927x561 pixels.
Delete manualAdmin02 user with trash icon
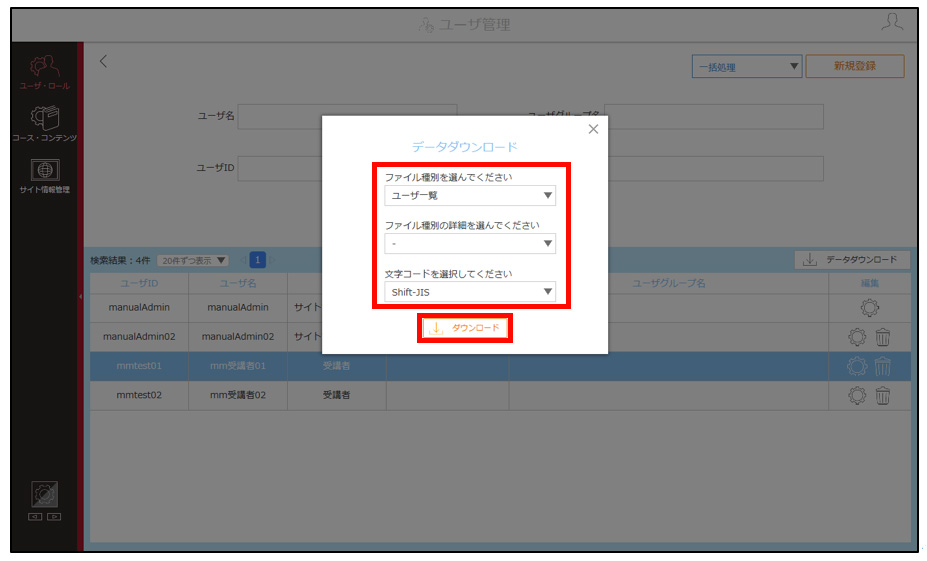pyautogui.click(x=883, y=337)
